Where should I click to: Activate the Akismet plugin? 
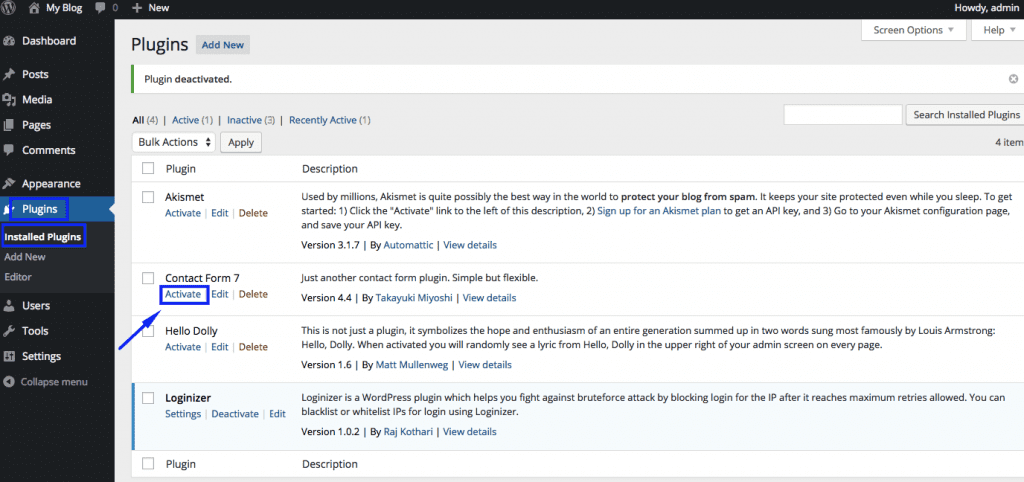click(x=183, y=213)
